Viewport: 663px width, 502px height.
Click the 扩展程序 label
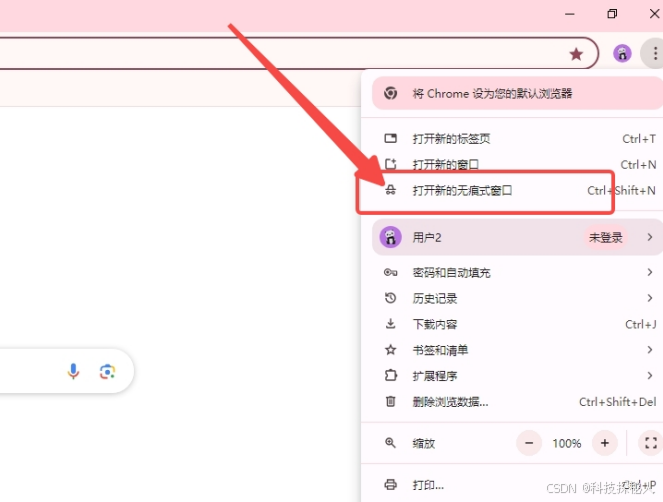coord(435,376)
